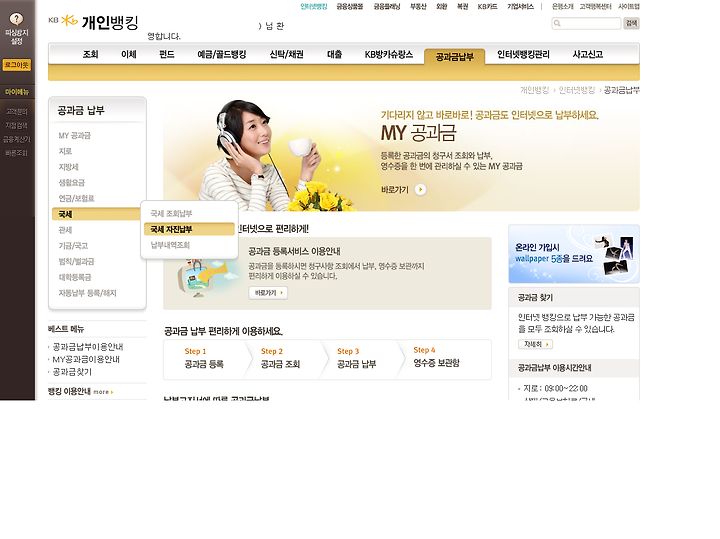
Task: Open the 이체 main menu tab
Action: click(x=129, y=54)
